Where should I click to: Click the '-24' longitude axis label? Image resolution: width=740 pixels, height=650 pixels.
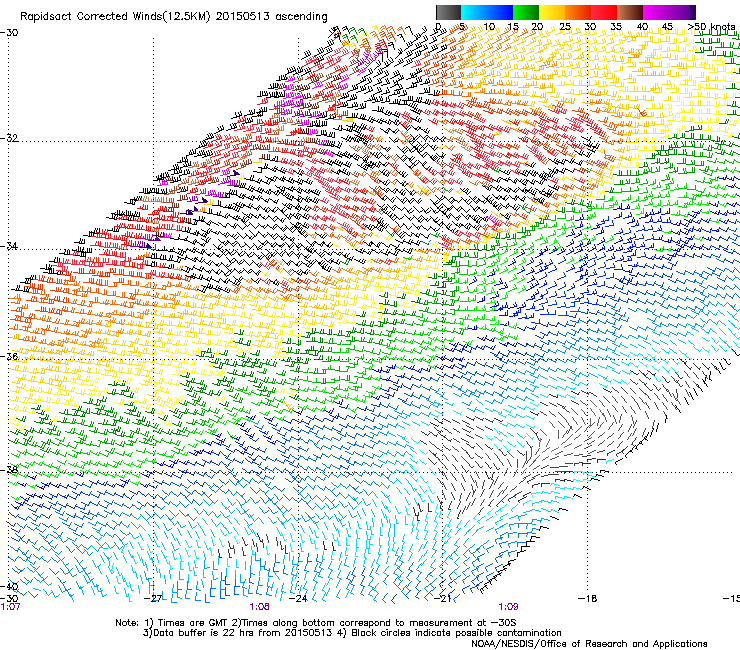299,598
